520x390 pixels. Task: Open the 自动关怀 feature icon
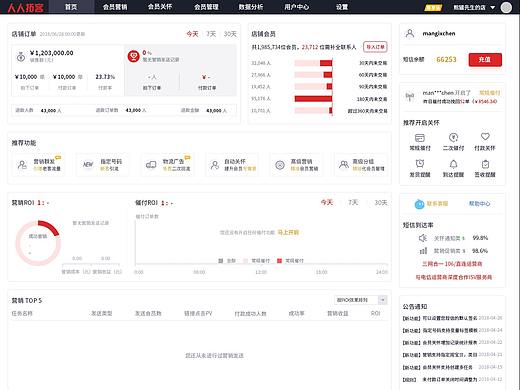click(215, 165)
